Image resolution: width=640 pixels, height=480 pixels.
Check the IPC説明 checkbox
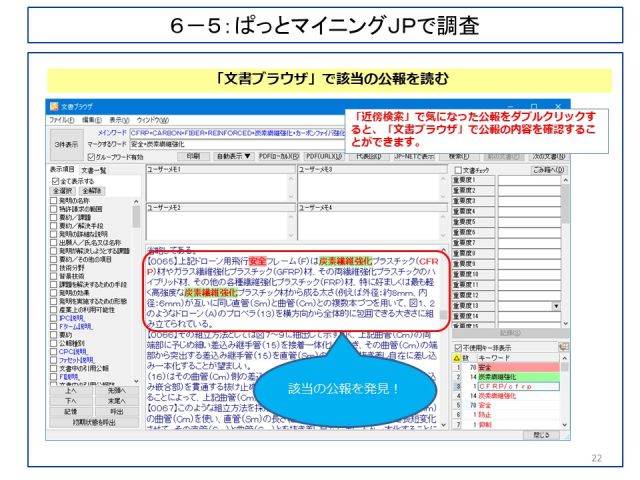click(x=53, y=318)
